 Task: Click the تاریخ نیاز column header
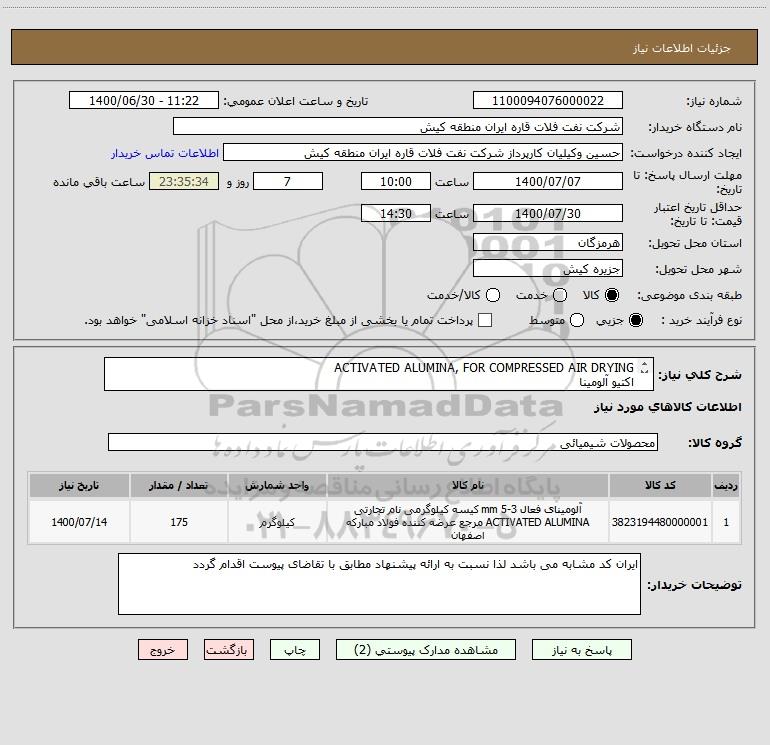pyautogui.click(x=79, y=485)
